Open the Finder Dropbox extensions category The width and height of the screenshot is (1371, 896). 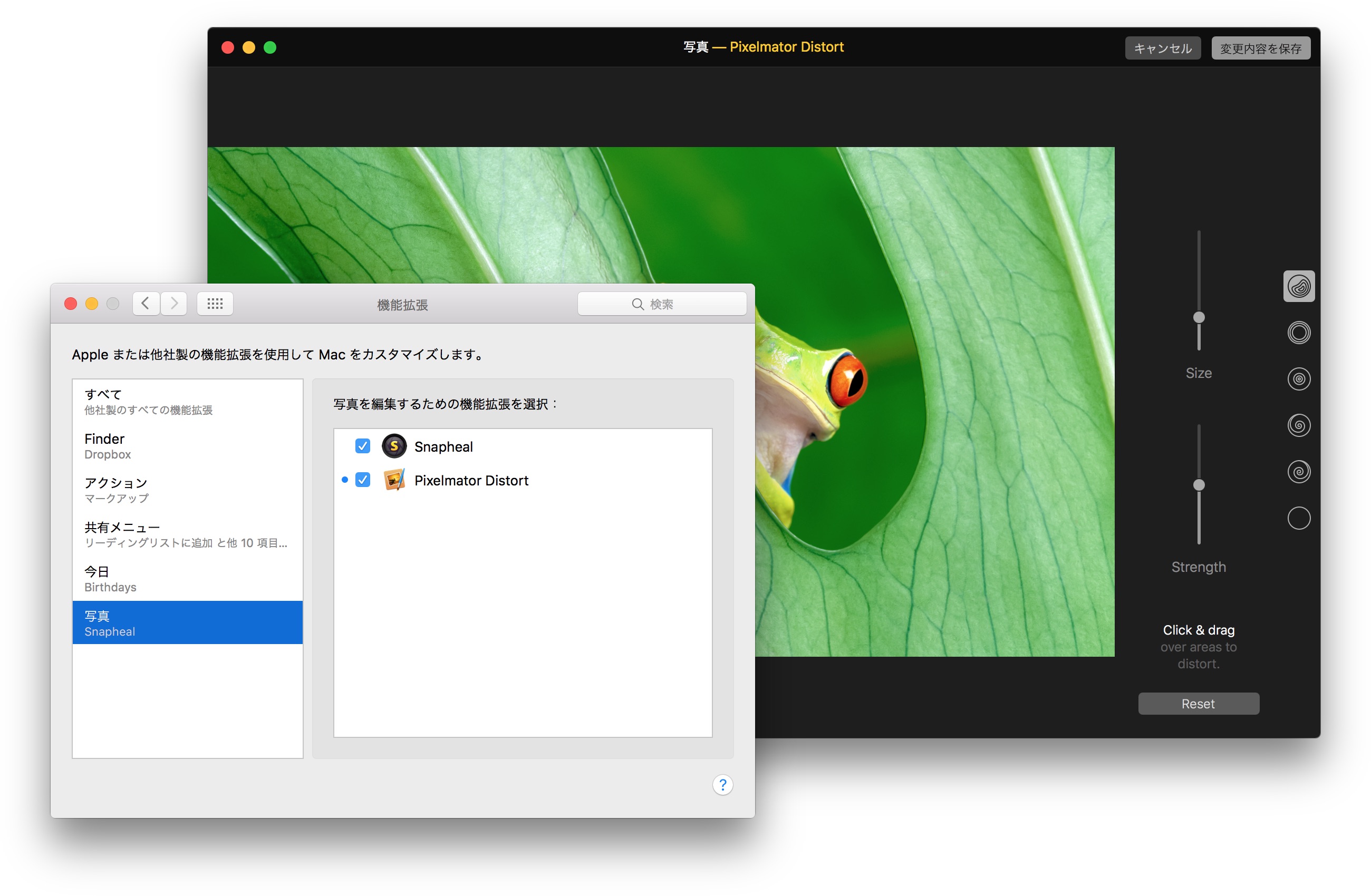pos(187,446)
